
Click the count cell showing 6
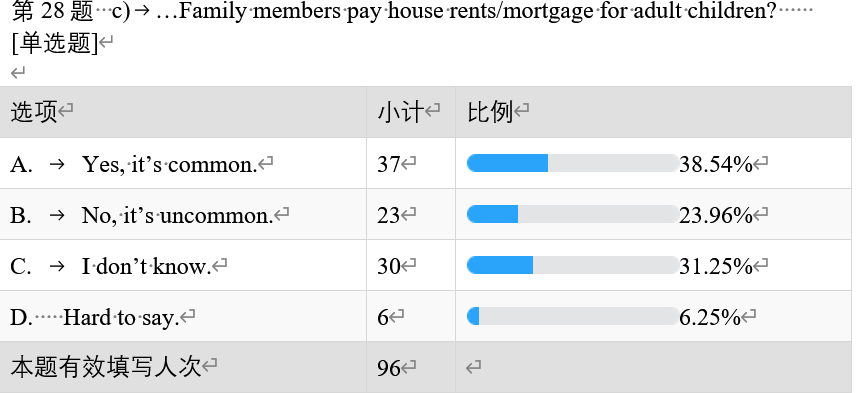point(411,317)
